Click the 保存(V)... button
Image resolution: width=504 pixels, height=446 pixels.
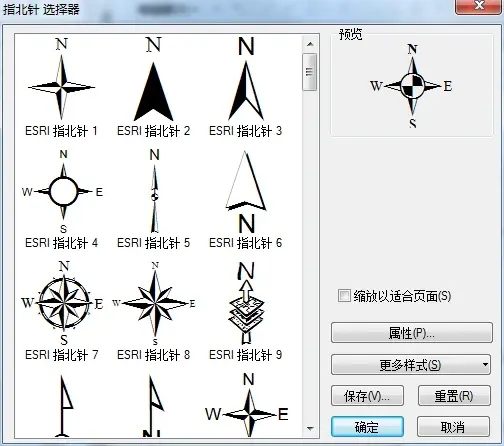point(367,396)
